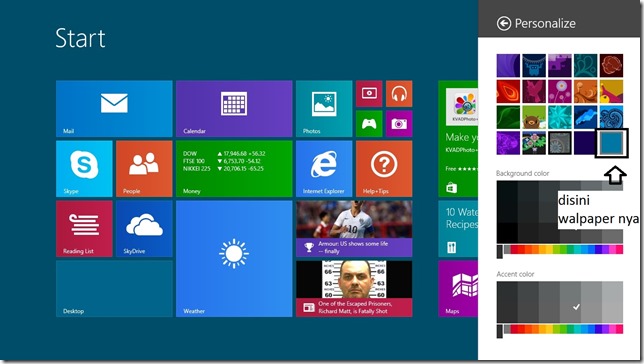Click the Accent color hue slider handle
644x364 pixels.
click(x=499, y=331)
